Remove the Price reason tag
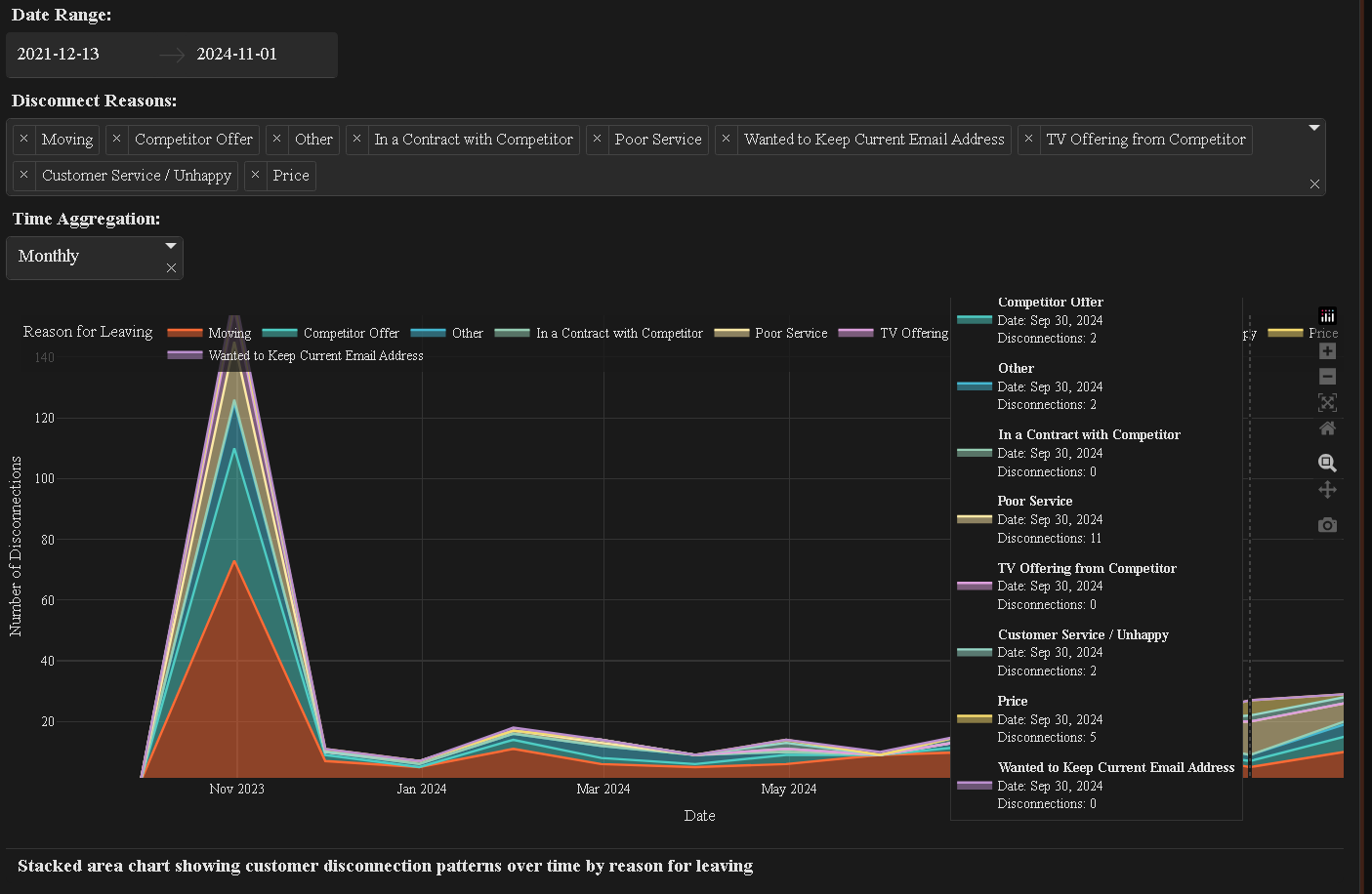 point(256,176)
